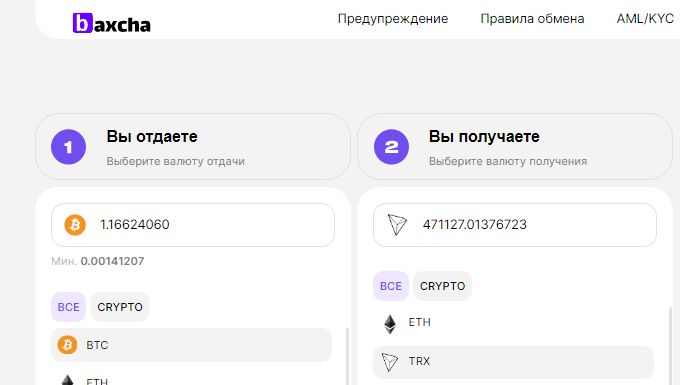Screen dimensions: 680x385
Task: Click the TRON icon in the receive amount field
Action: pos(397,225)
